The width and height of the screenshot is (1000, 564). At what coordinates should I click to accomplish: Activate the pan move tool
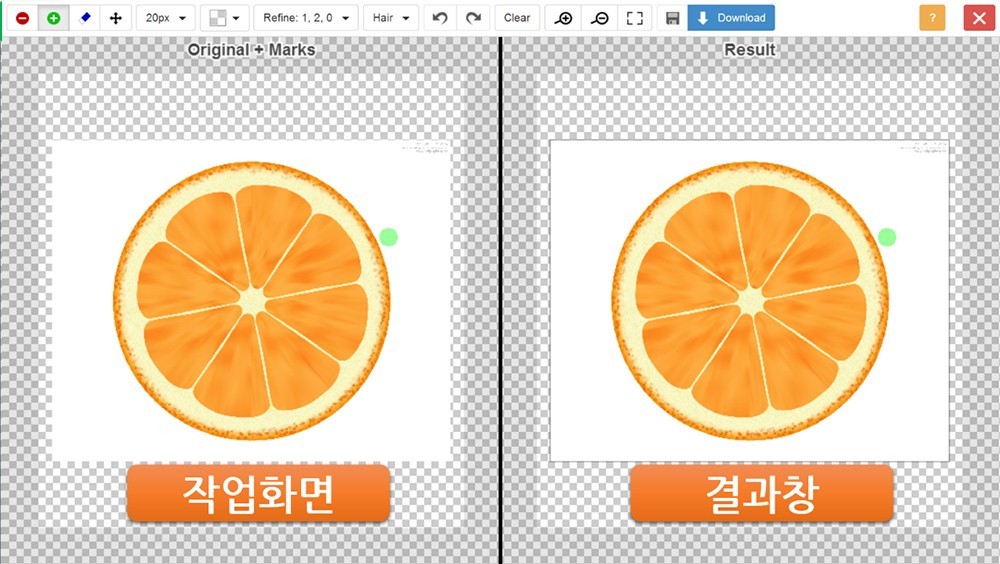115,18
